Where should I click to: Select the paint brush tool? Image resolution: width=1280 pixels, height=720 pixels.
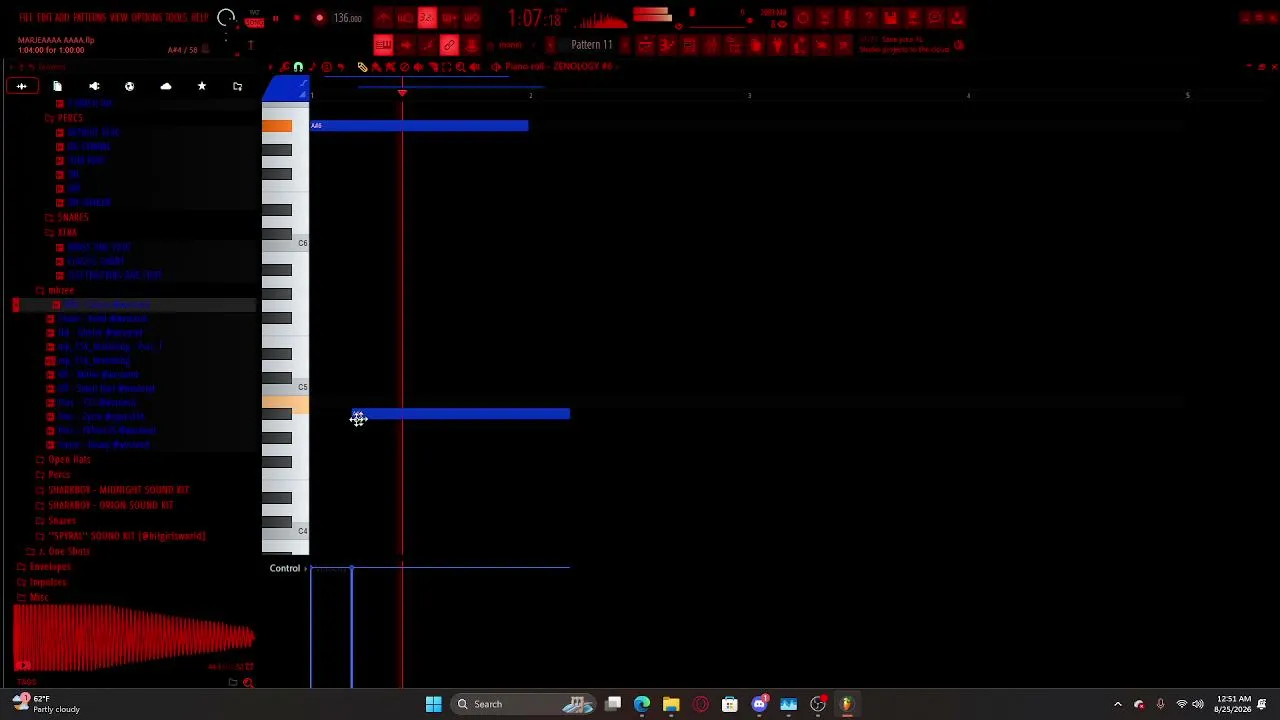click(376, 67)
